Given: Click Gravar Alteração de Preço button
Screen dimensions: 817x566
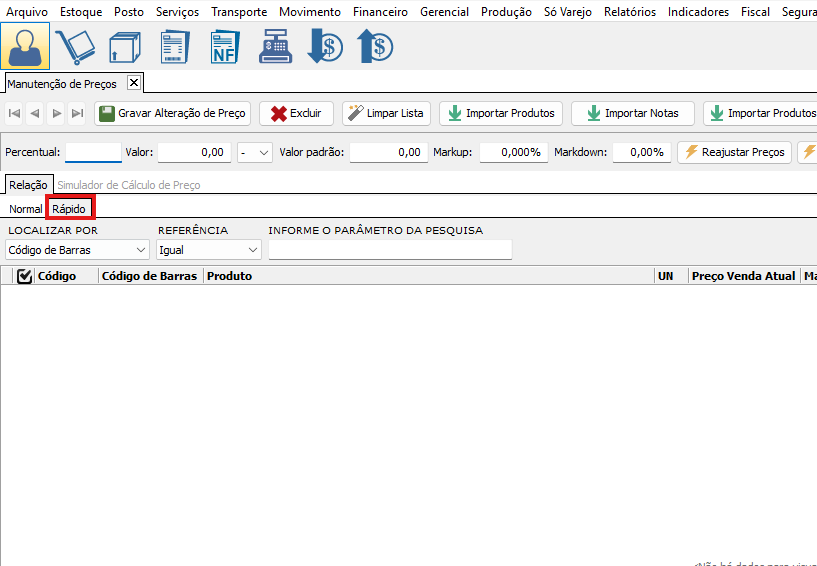Looking at the screenshot, I should coord(173,114).
